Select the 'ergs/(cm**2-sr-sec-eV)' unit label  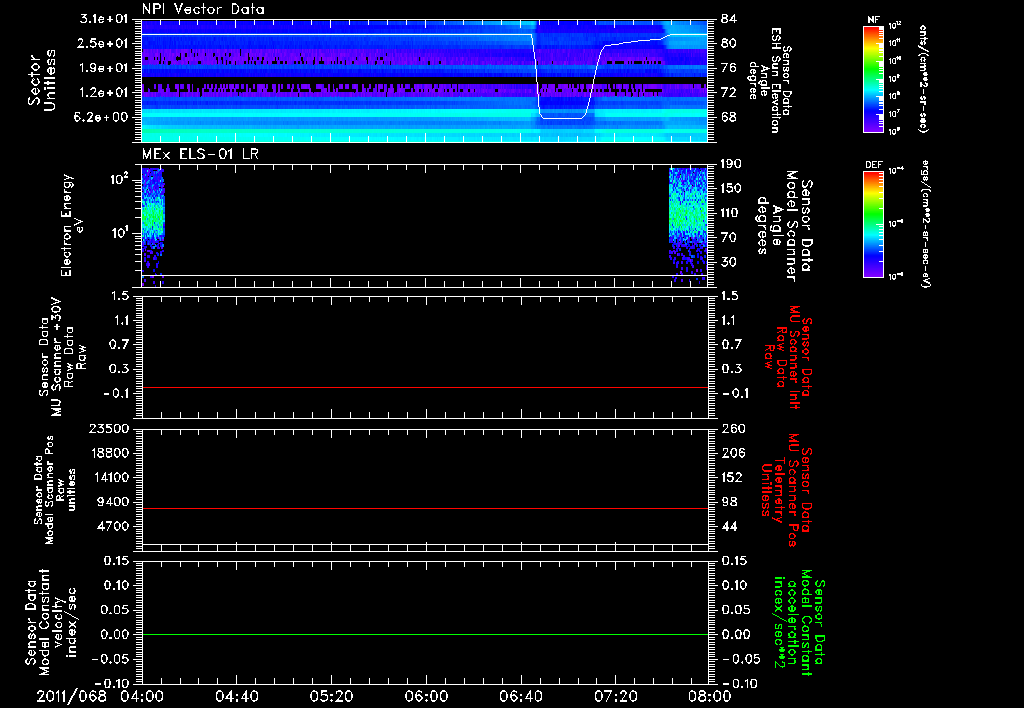pyautogui.click(x=923, y=224)
